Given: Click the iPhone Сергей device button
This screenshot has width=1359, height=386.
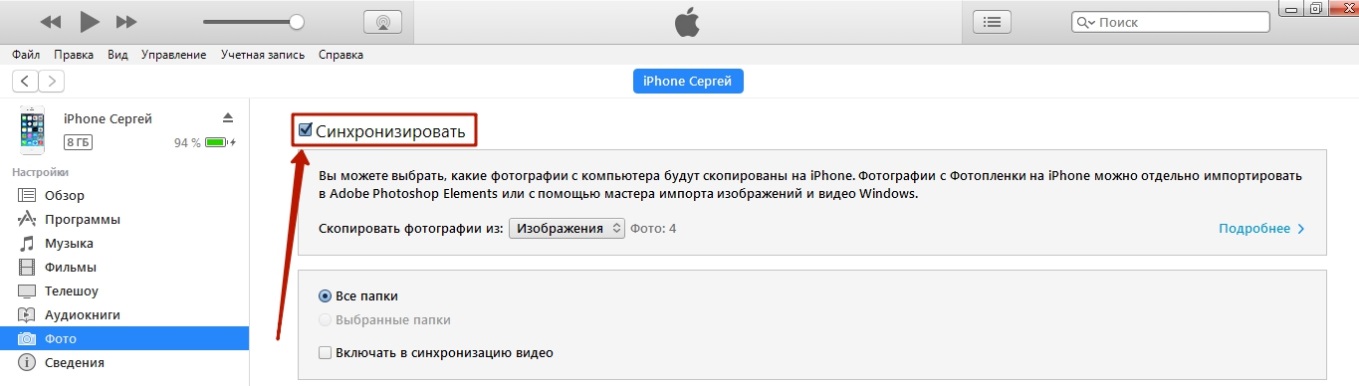Looking at the screenshot, I should (x=688, y=81).
